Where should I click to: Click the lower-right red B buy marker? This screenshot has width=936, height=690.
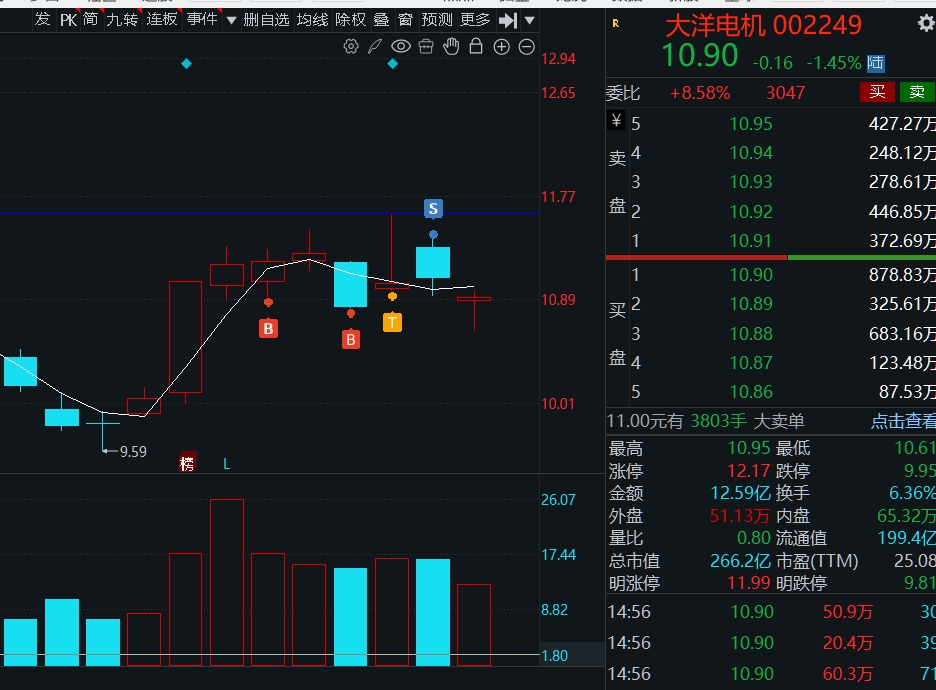coord(350,339)
